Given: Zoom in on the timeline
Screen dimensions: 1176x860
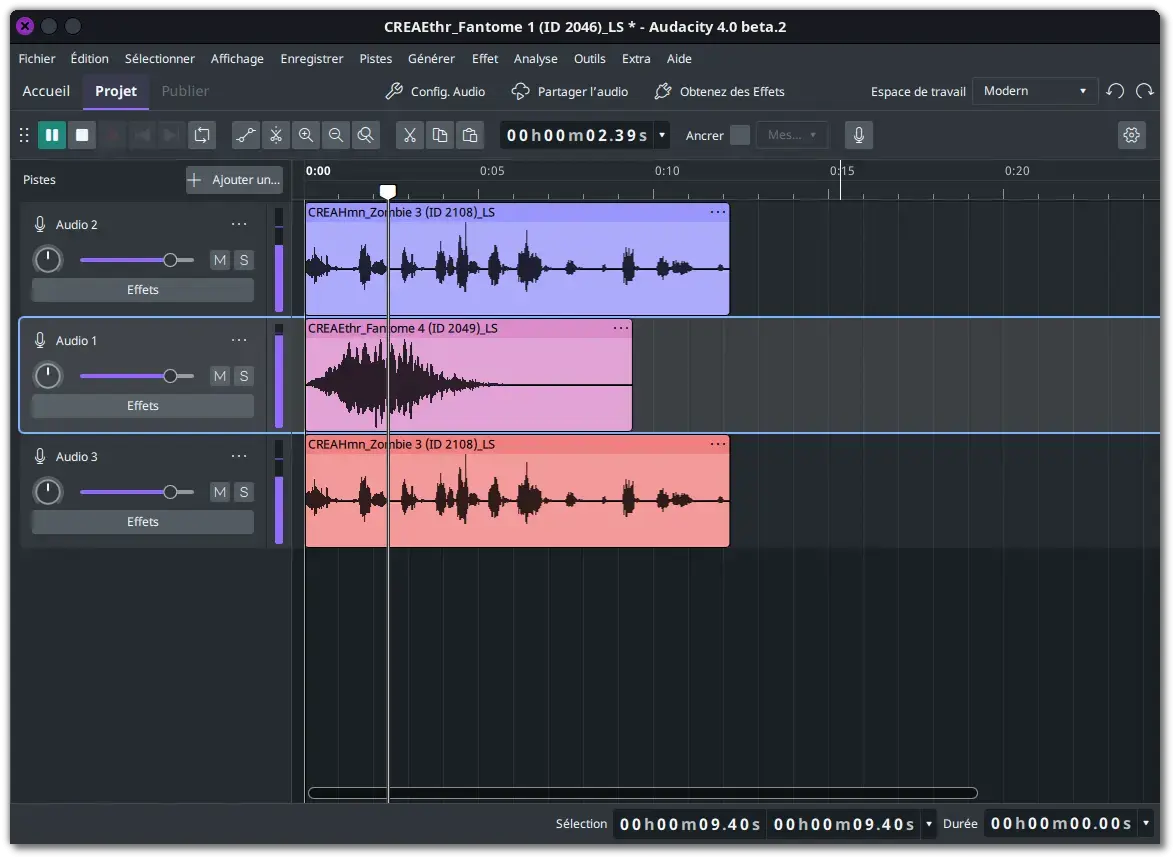Looking at the screenshot, I should (306, 136).
